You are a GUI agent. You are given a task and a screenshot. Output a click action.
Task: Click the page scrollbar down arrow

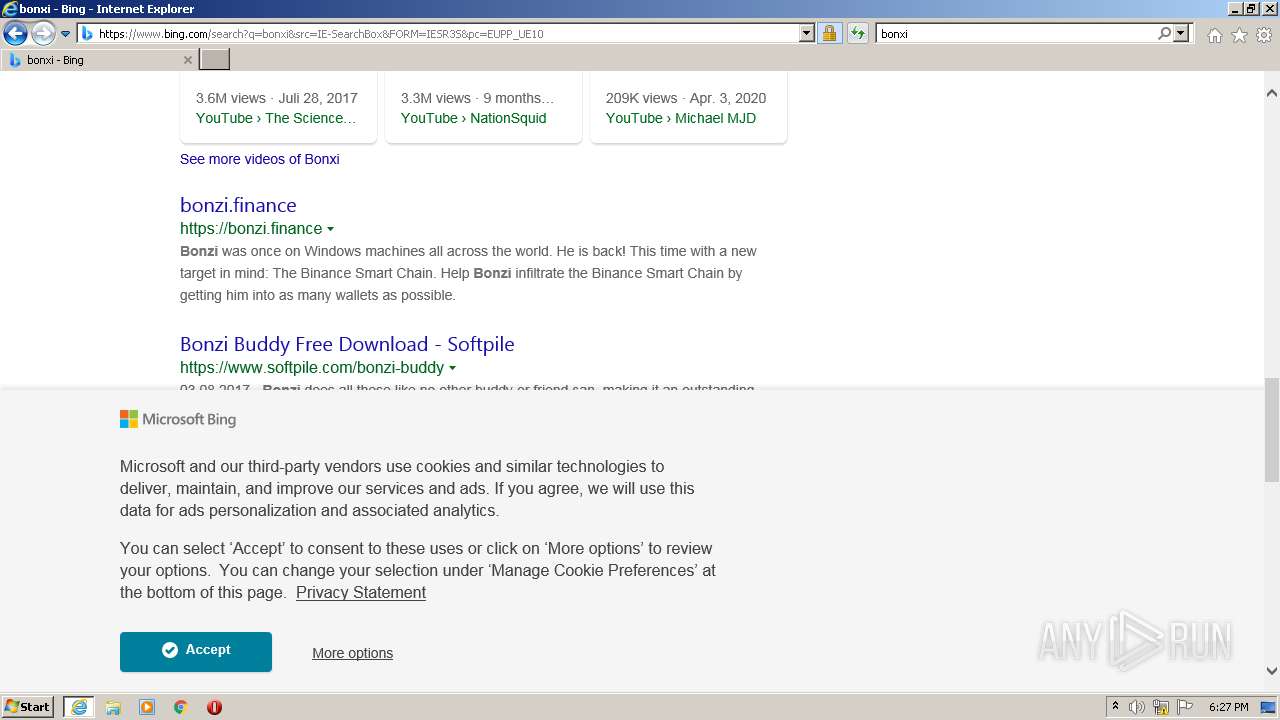1271,671
